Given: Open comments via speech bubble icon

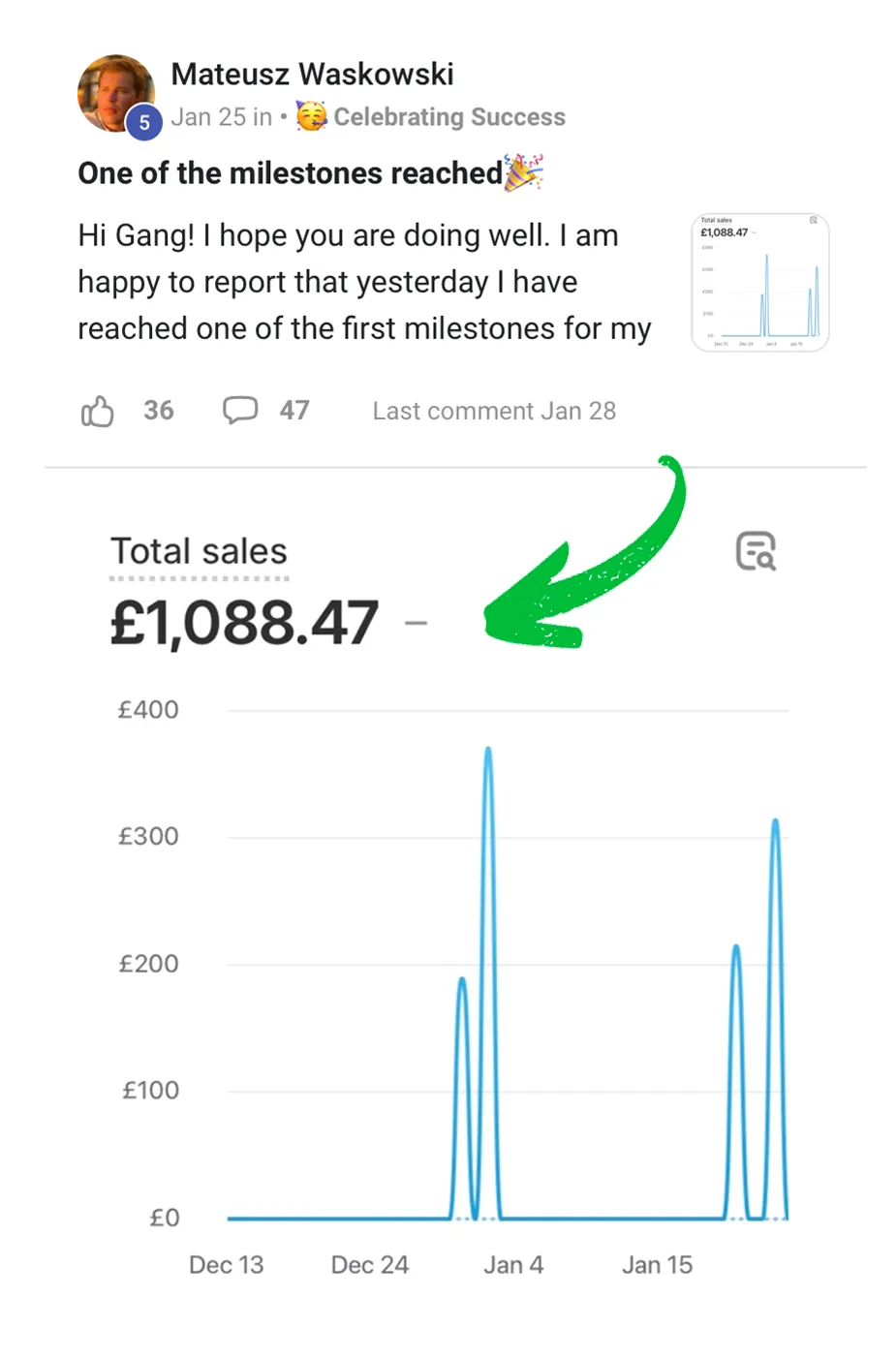Looking at the screenshot, I should pos(240,410).
